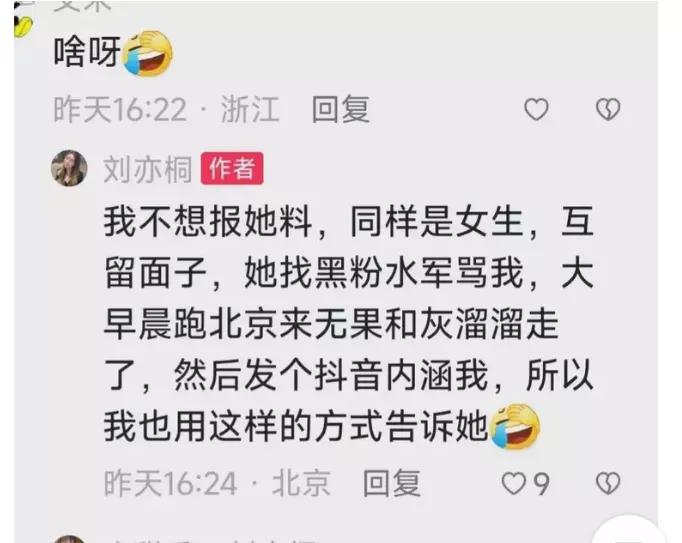The height and width of the screenshot is (543, 682).
Task: Tap the 昨天16:24 · 北京 timestamp
Action: coord(217,483)
